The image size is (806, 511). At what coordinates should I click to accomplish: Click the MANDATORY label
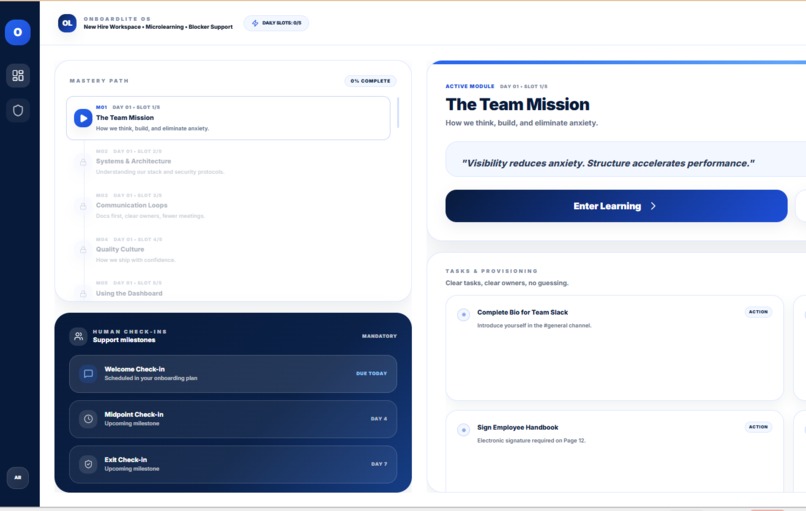(x=379, y=336)
